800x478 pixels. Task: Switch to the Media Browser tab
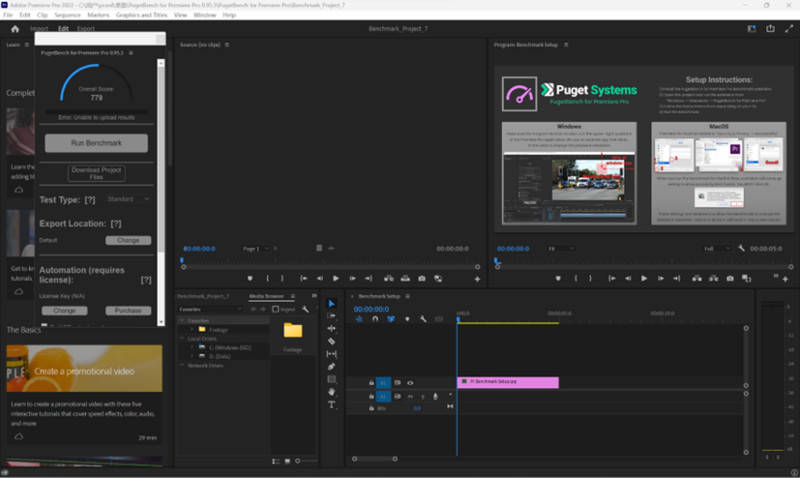(265, 296)
